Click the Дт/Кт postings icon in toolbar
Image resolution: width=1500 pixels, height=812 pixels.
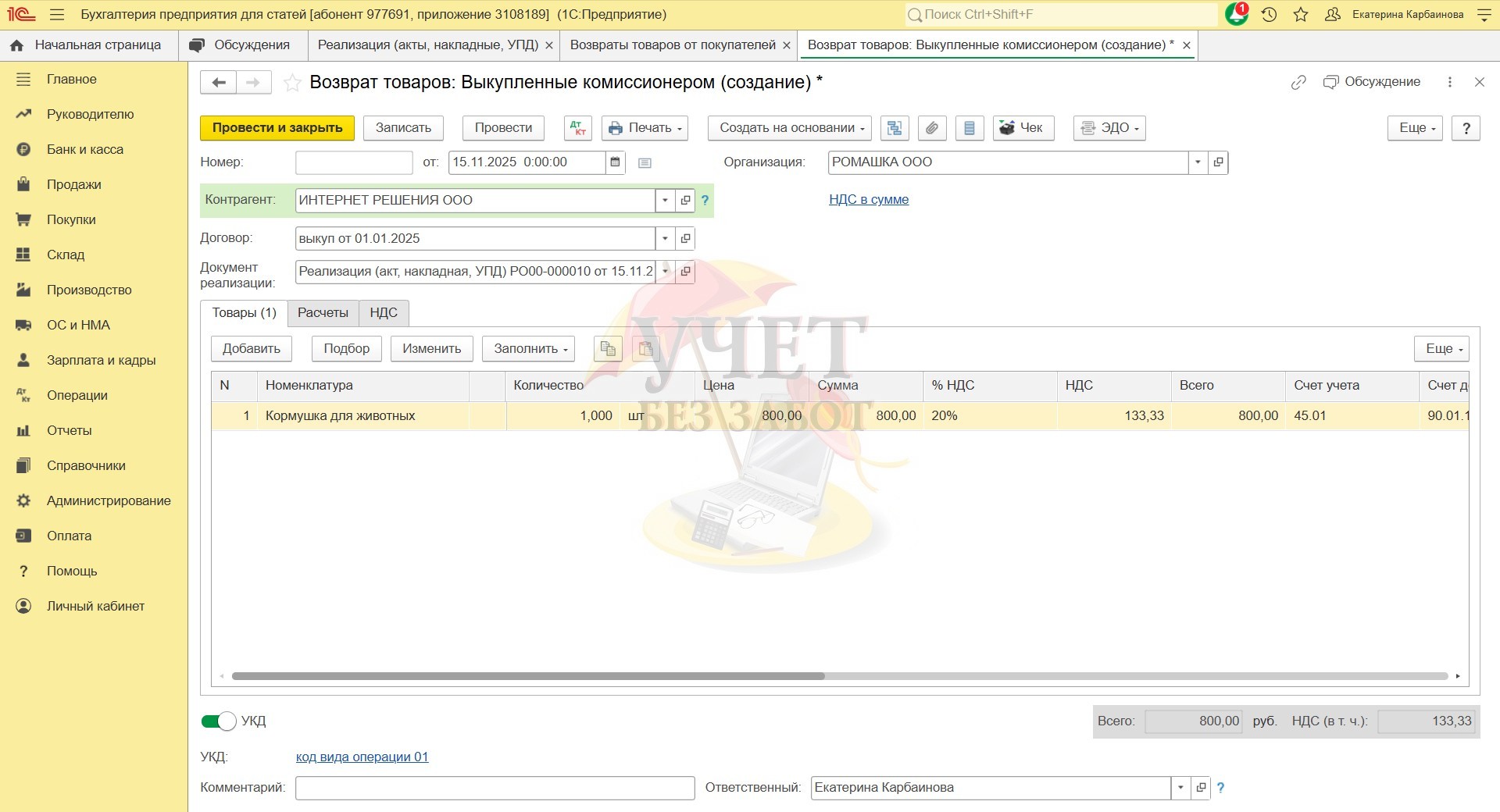[x=577, y=128]
